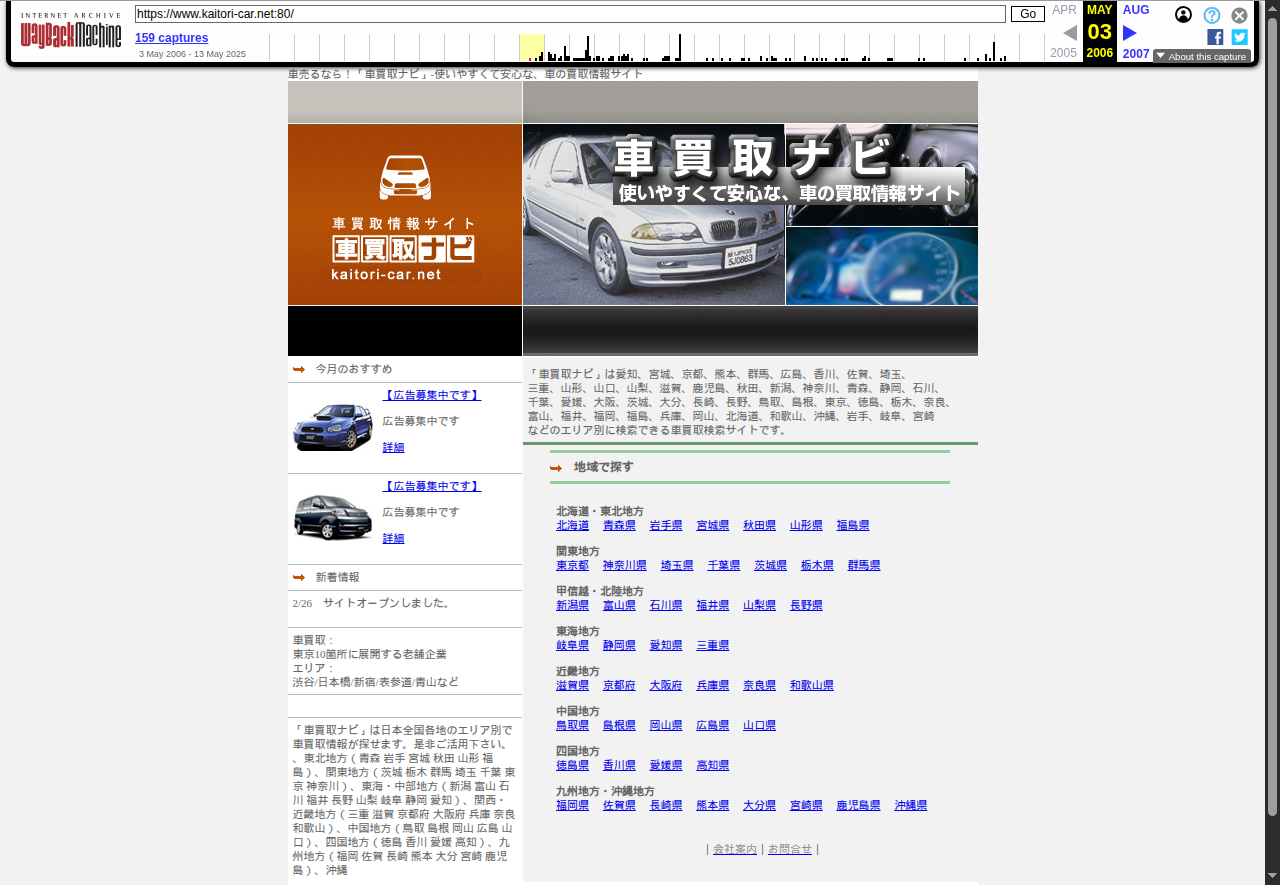Screen dimensions: 1280x885
Task: Click the help question mark icon
Action: click(x=1211, y=15)
